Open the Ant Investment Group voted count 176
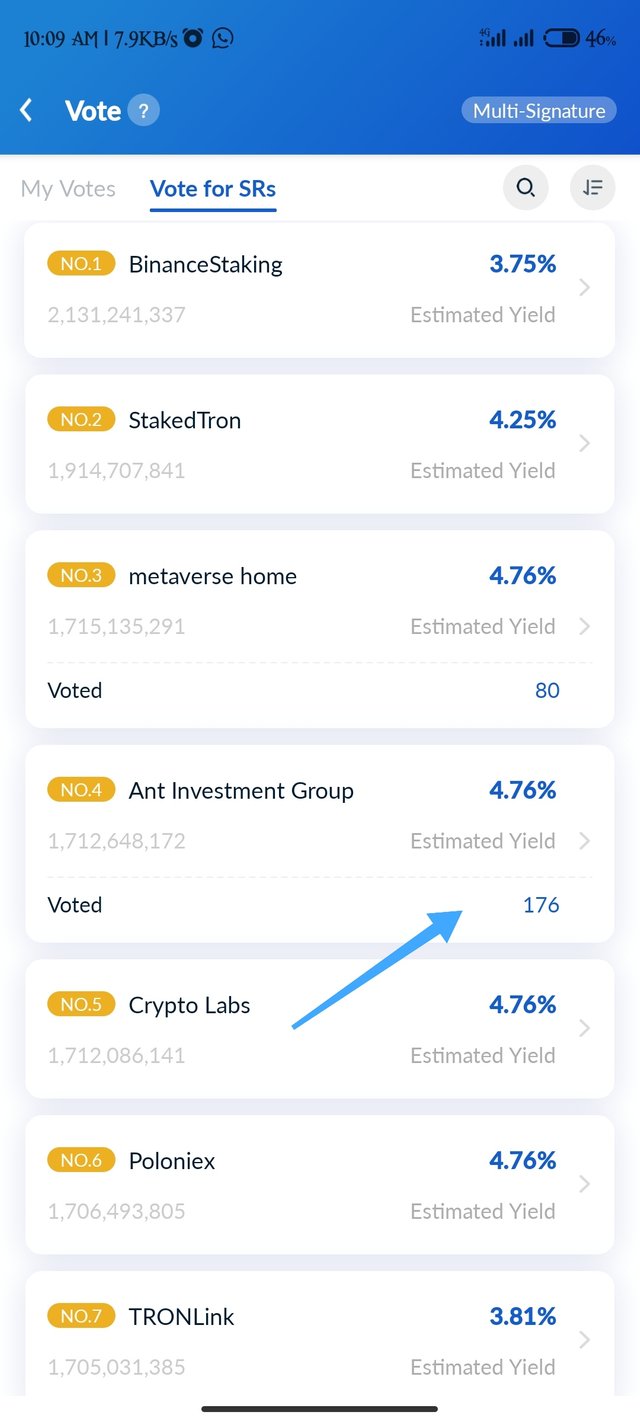Screen dimensions: 640x1422 (541, 905)
